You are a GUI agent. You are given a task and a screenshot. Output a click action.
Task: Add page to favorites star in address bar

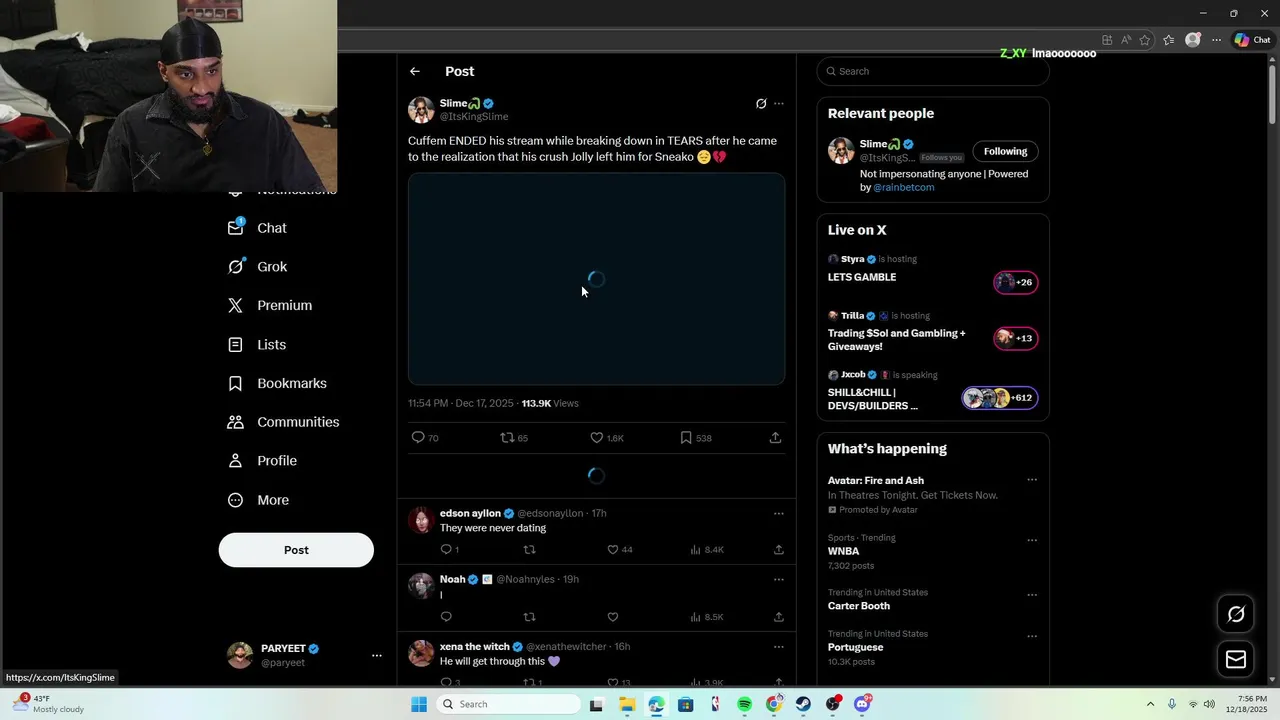[x=1145, y=40]
